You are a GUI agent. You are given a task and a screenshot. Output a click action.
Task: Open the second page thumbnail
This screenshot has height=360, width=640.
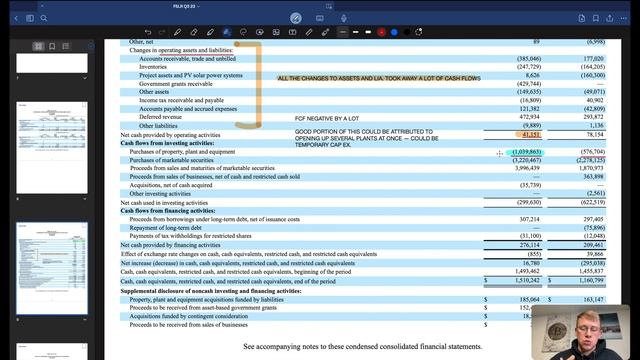click(x=52, y=147)
